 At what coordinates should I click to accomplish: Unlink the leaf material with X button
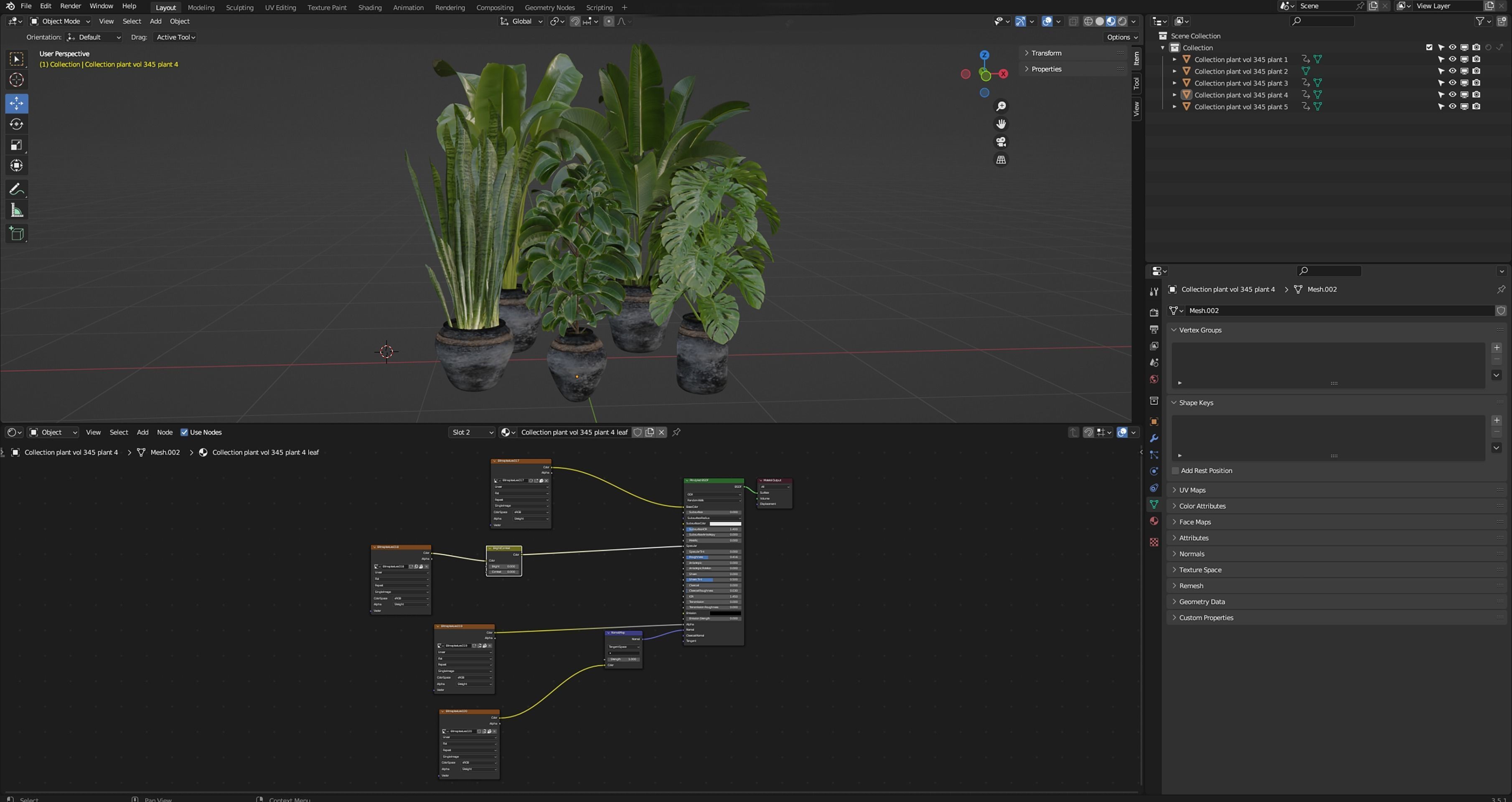(x=661, y=432)
